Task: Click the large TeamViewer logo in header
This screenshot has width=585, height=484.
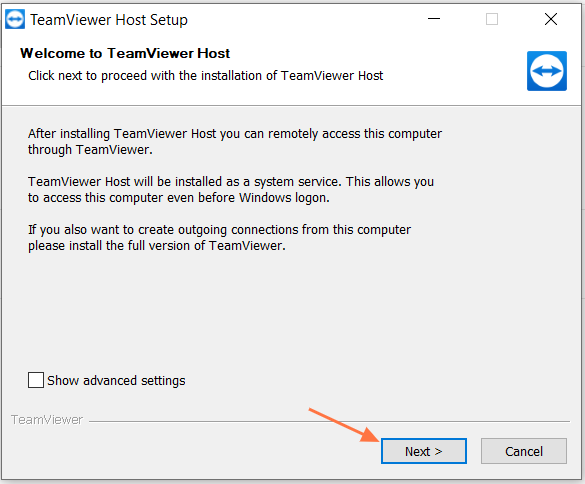Action: click(x=547, y=71)
